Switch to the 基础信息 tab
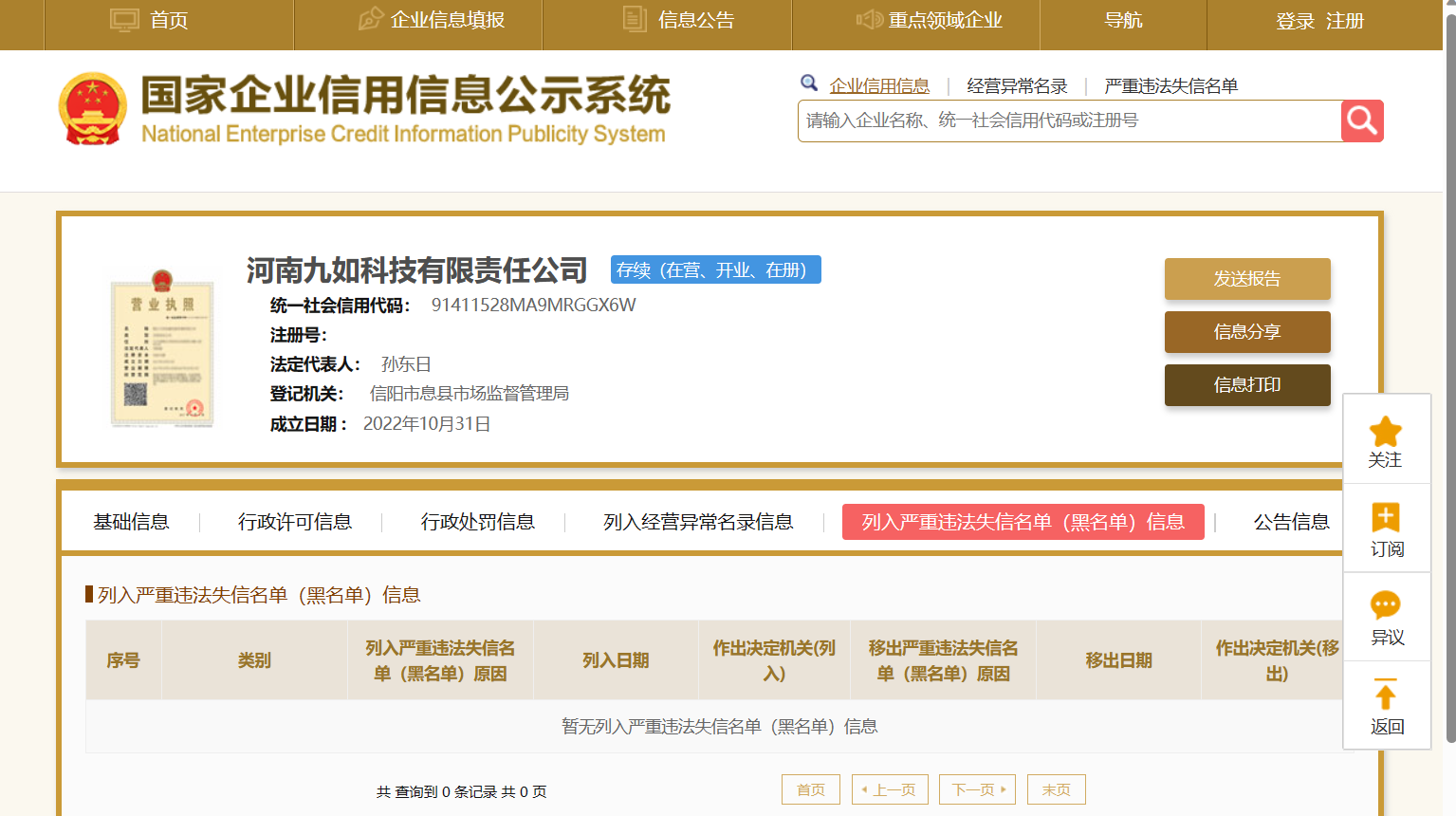 pos(131,522)
